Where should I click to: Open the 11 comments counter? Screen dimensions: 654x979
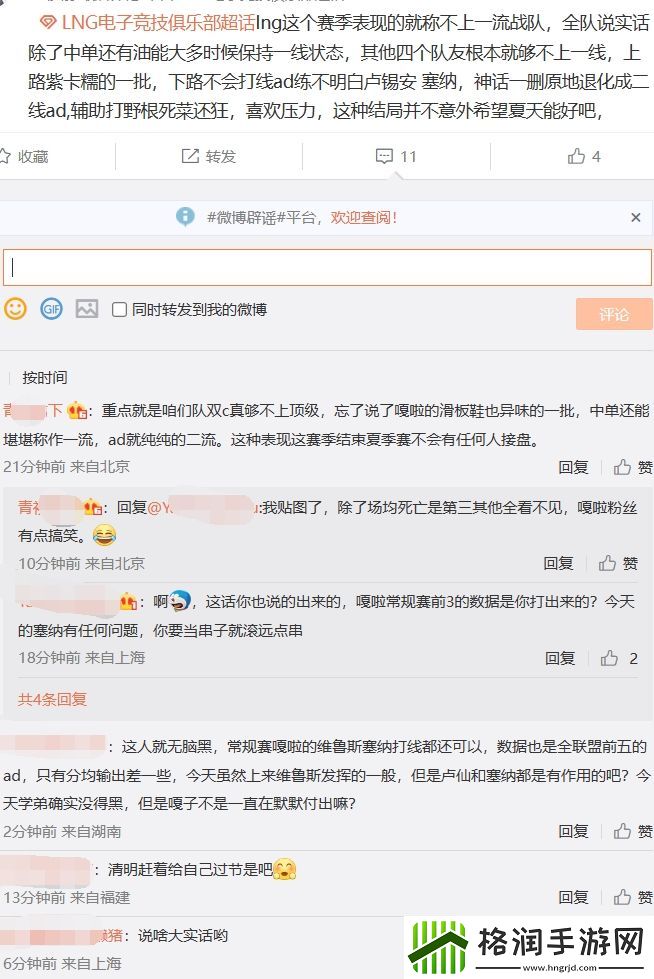pos(396,156)
